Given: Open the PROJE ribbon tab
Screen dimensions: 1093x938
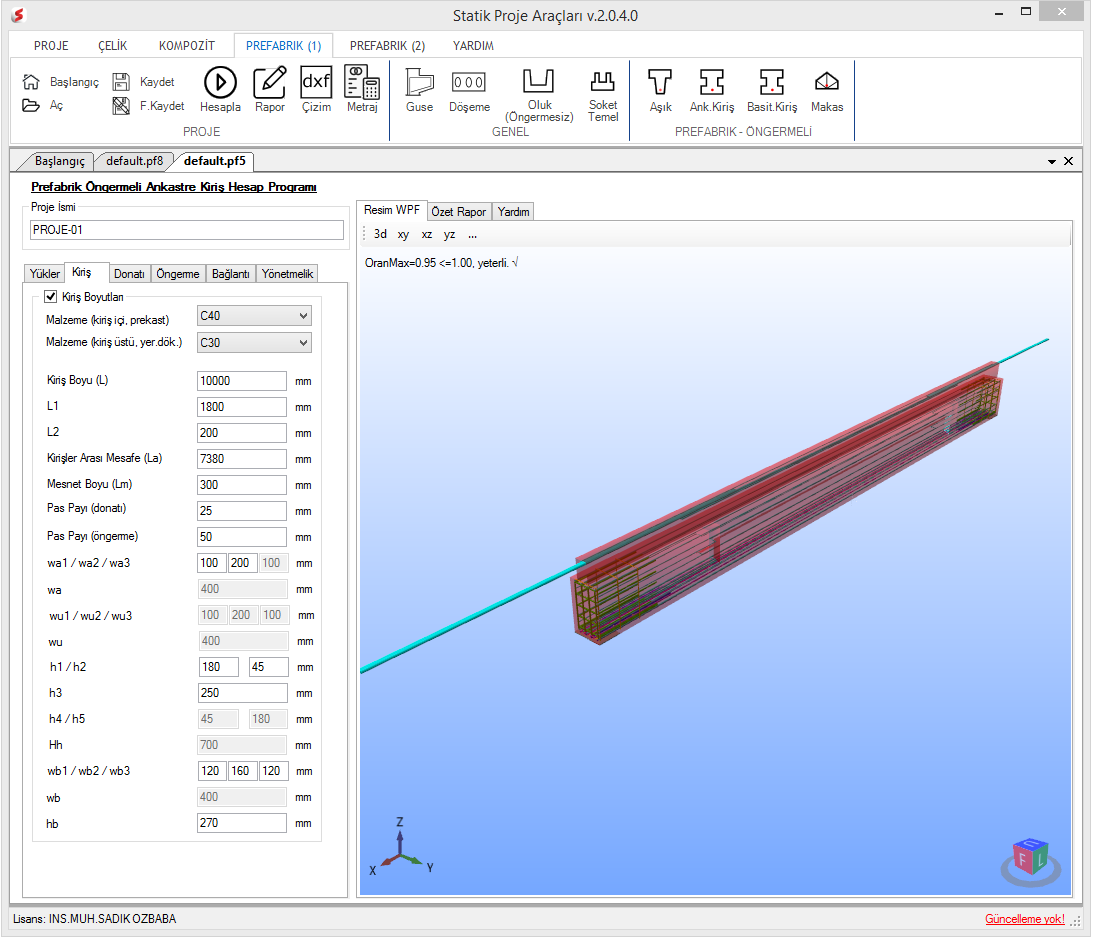Looking at the screenshot, I should [52, 46].
